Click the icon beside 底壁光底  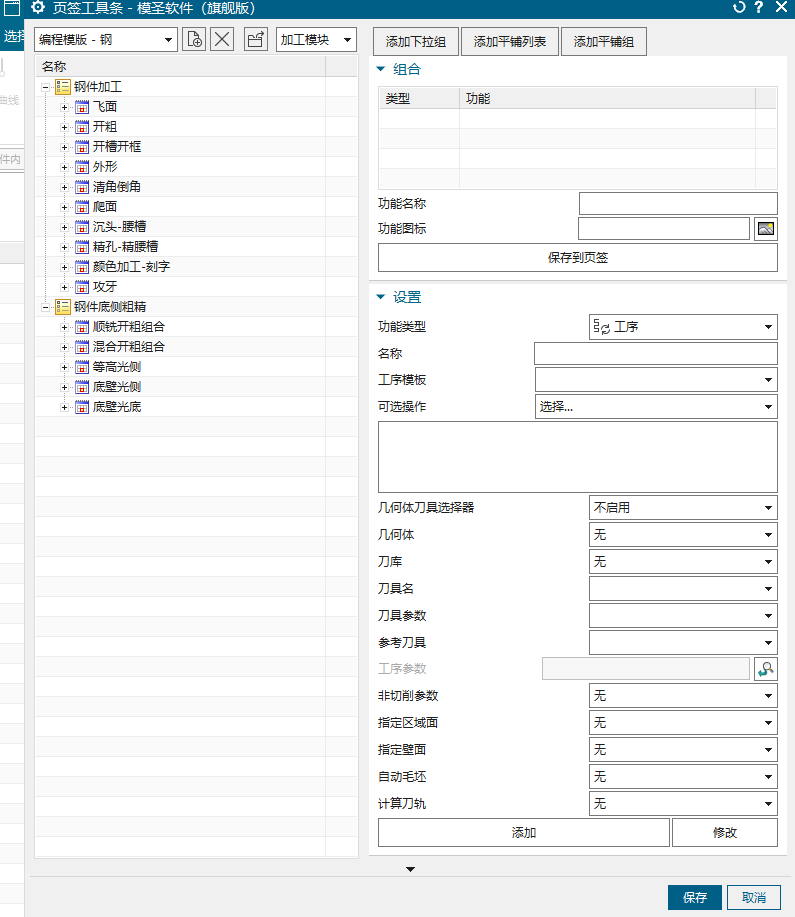click(x=82, y=407)
